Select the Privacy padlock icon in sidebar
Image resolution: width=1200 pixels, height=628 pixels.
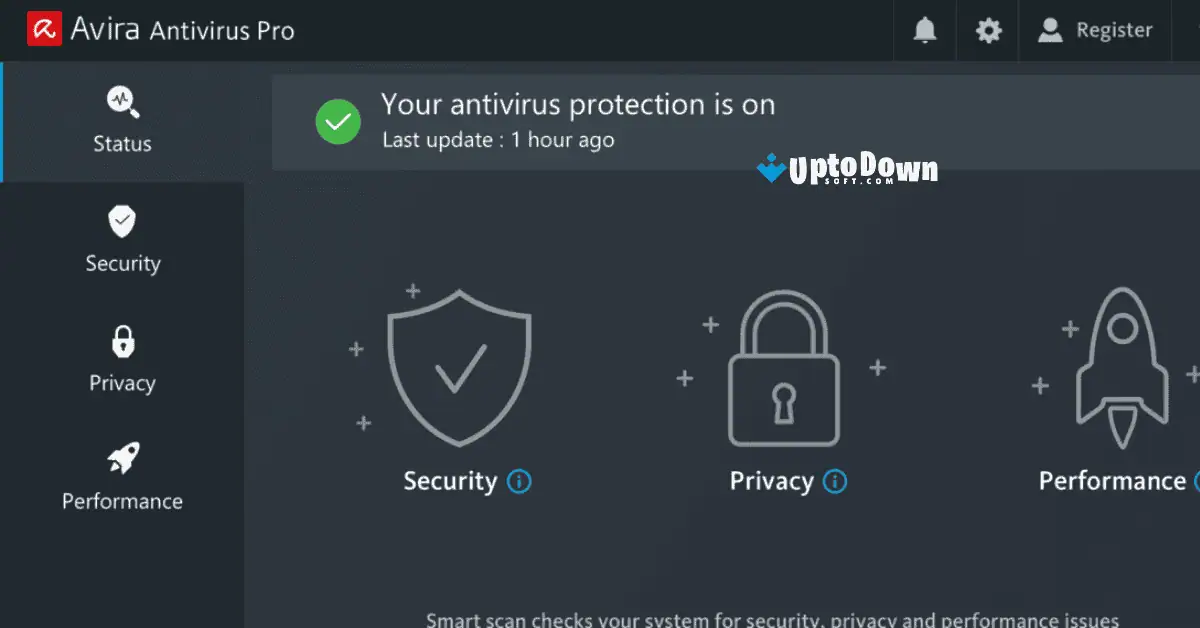[121, 340]
